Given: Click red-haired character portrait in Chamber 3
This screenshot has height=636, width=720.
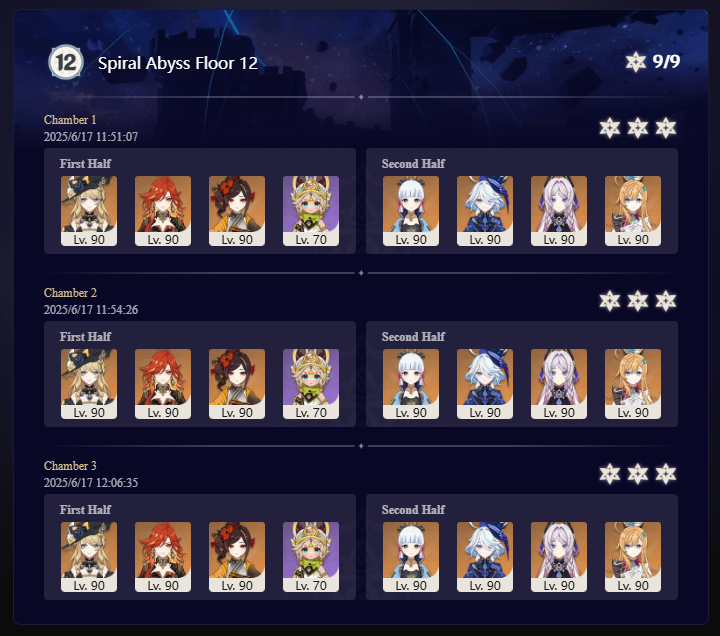Looking at the screenshot, I should 163,557.
